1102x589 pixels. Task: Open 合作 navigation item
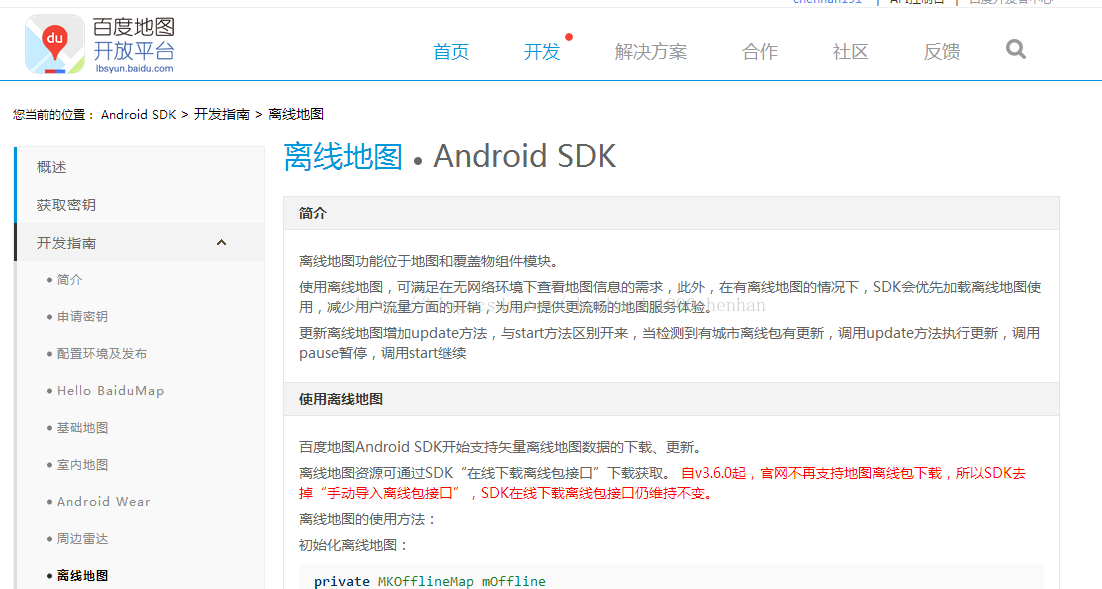tap(760, 51)
